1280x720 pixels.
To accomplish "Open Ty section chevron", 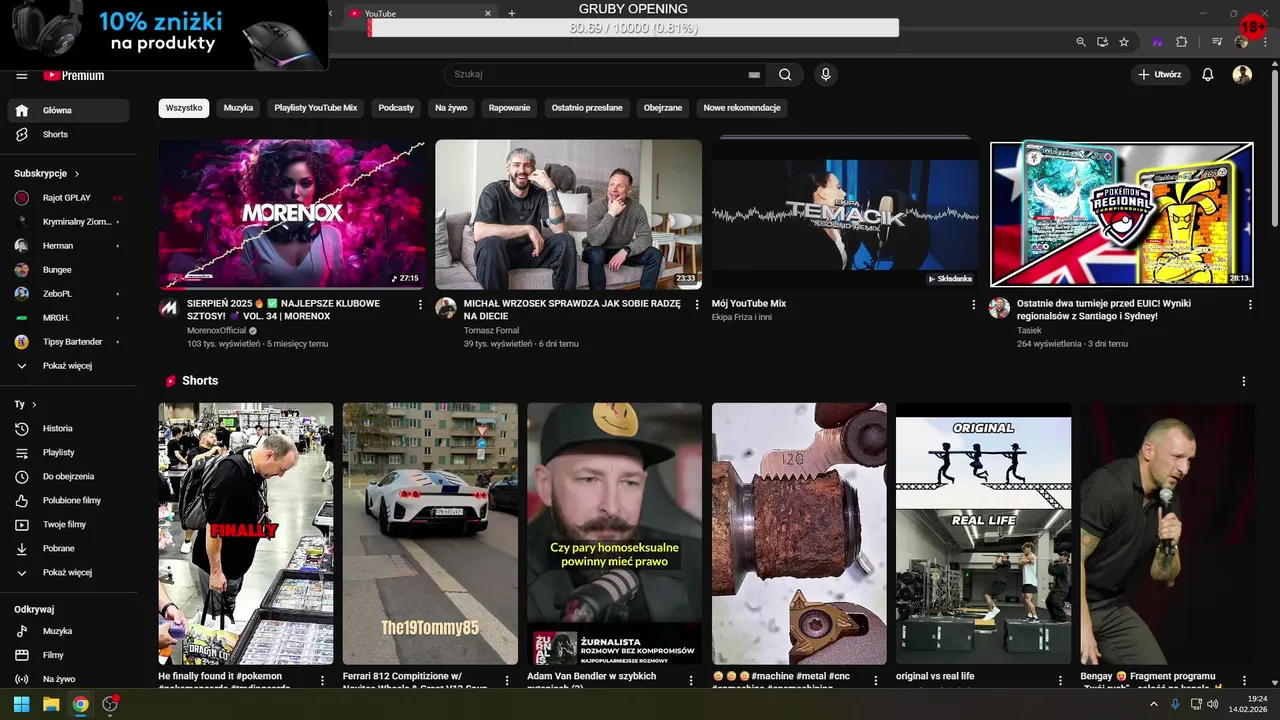I will (x=34, y=405).
